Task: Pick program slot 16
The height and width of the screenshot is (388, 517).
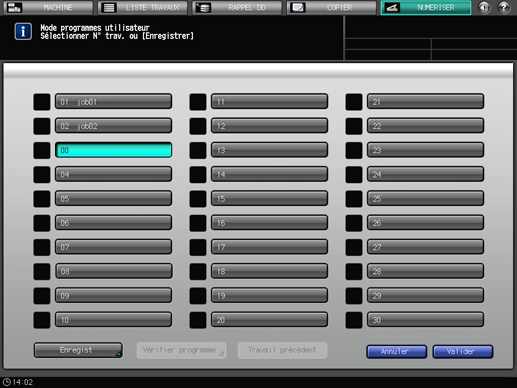Action: [x=269, y=223]
